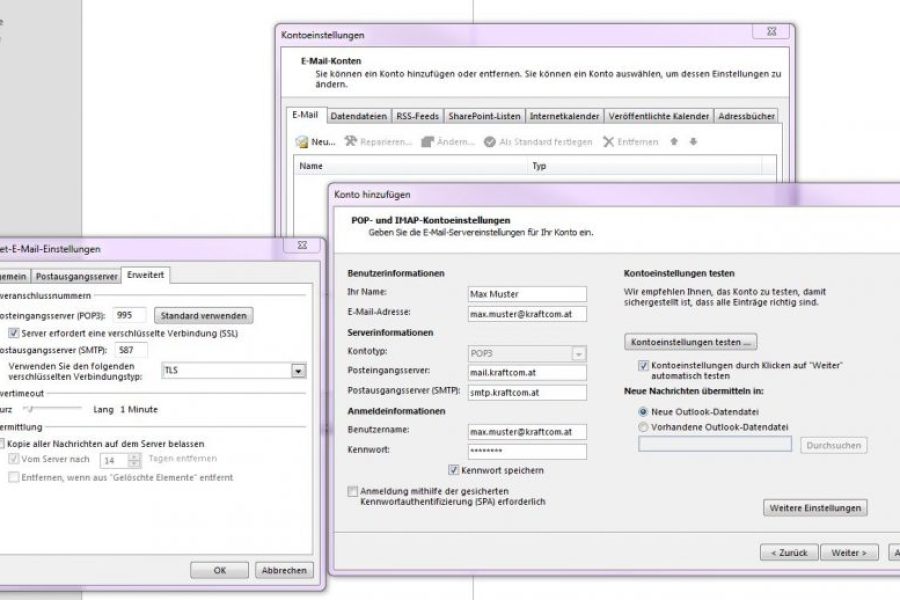This screenshot has width=900, height=600.
Task: Click the Reparieren toolbar icon
Action: (351, 142)
